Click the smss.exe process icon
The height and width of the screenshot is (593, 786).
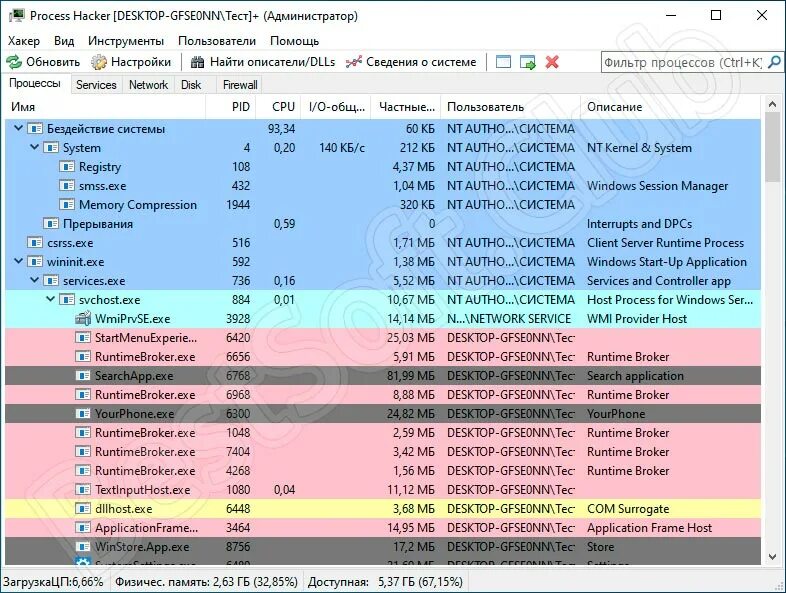[x=67, y=185]
